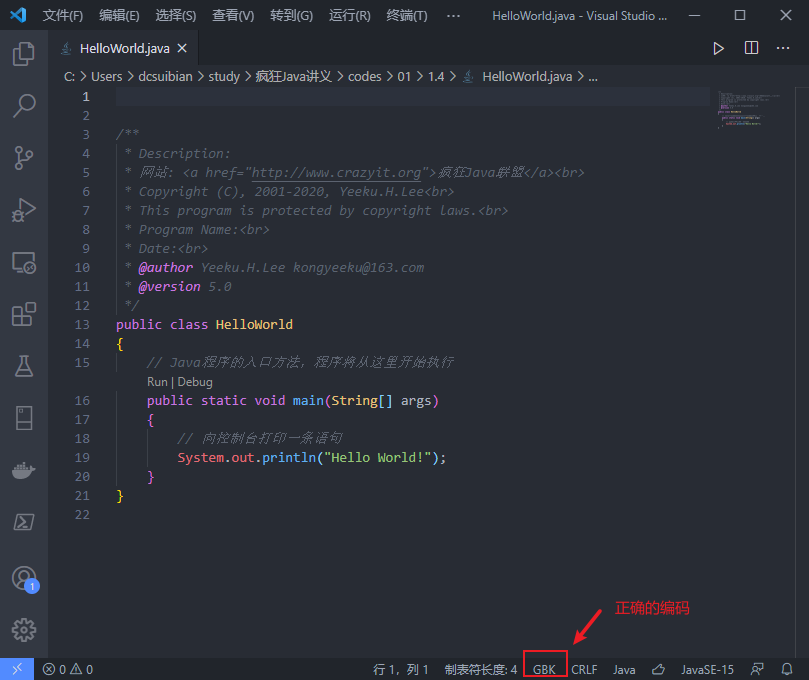Click the Debug CodeLens above main
The width and height of the screenshot is (809, 680).
195,382
